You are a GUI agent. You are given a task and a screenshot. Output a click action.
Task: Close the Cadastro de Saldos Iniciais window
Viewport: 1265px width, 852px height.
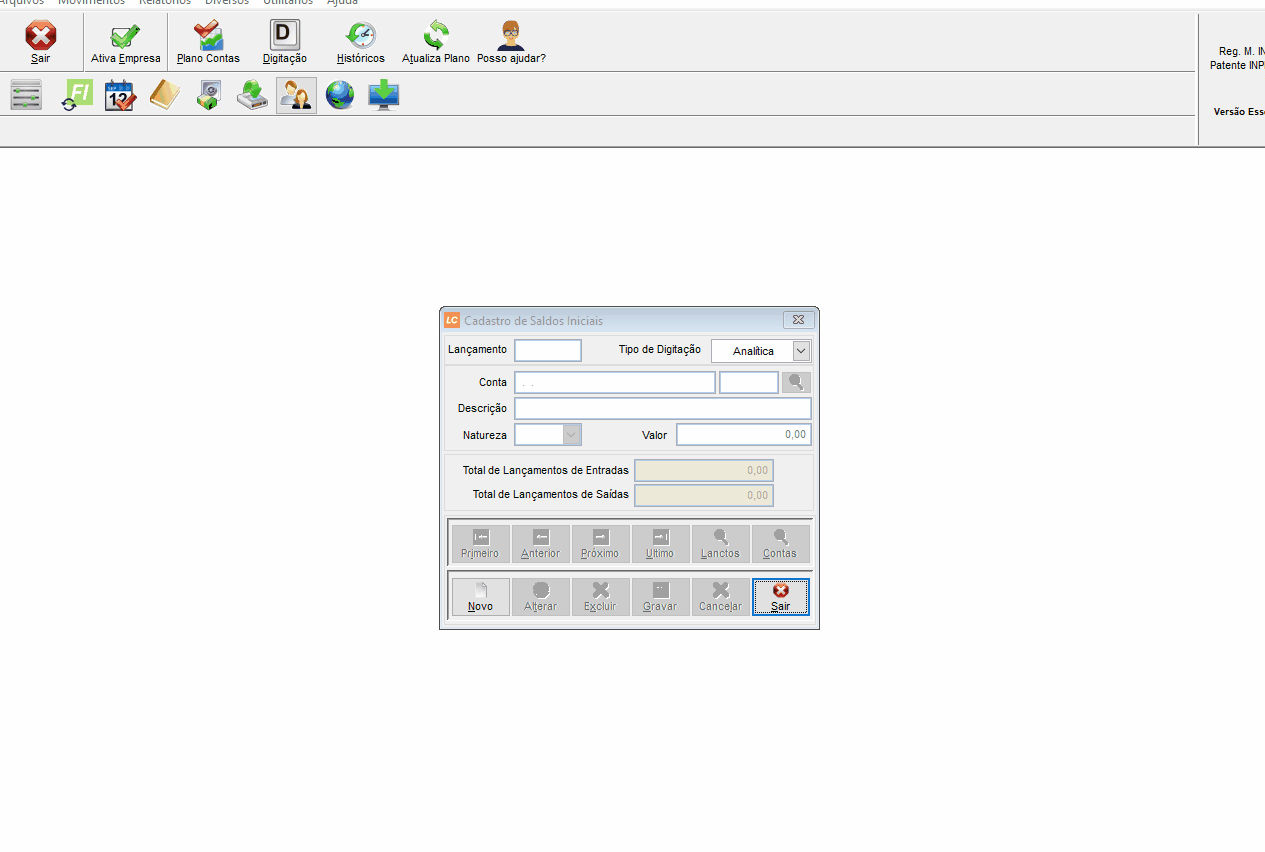(x=798, y=320)
